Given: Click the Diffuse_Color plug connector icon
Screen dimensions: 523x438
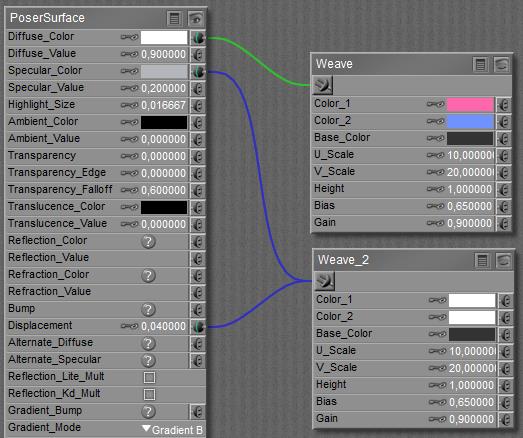Looking at the screenshot, I should [198, 37].
